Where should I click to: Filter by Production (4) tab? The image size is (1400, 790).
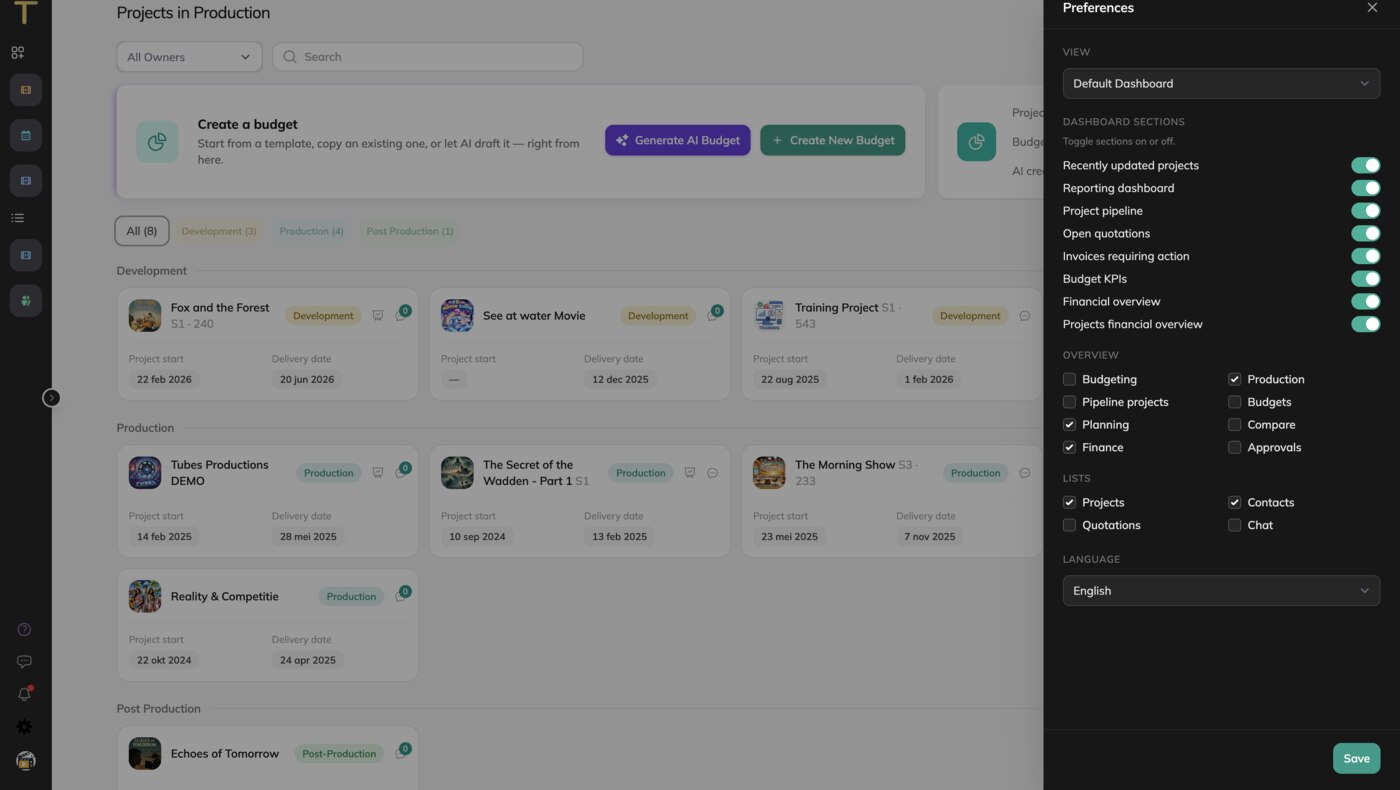[311, 231]
